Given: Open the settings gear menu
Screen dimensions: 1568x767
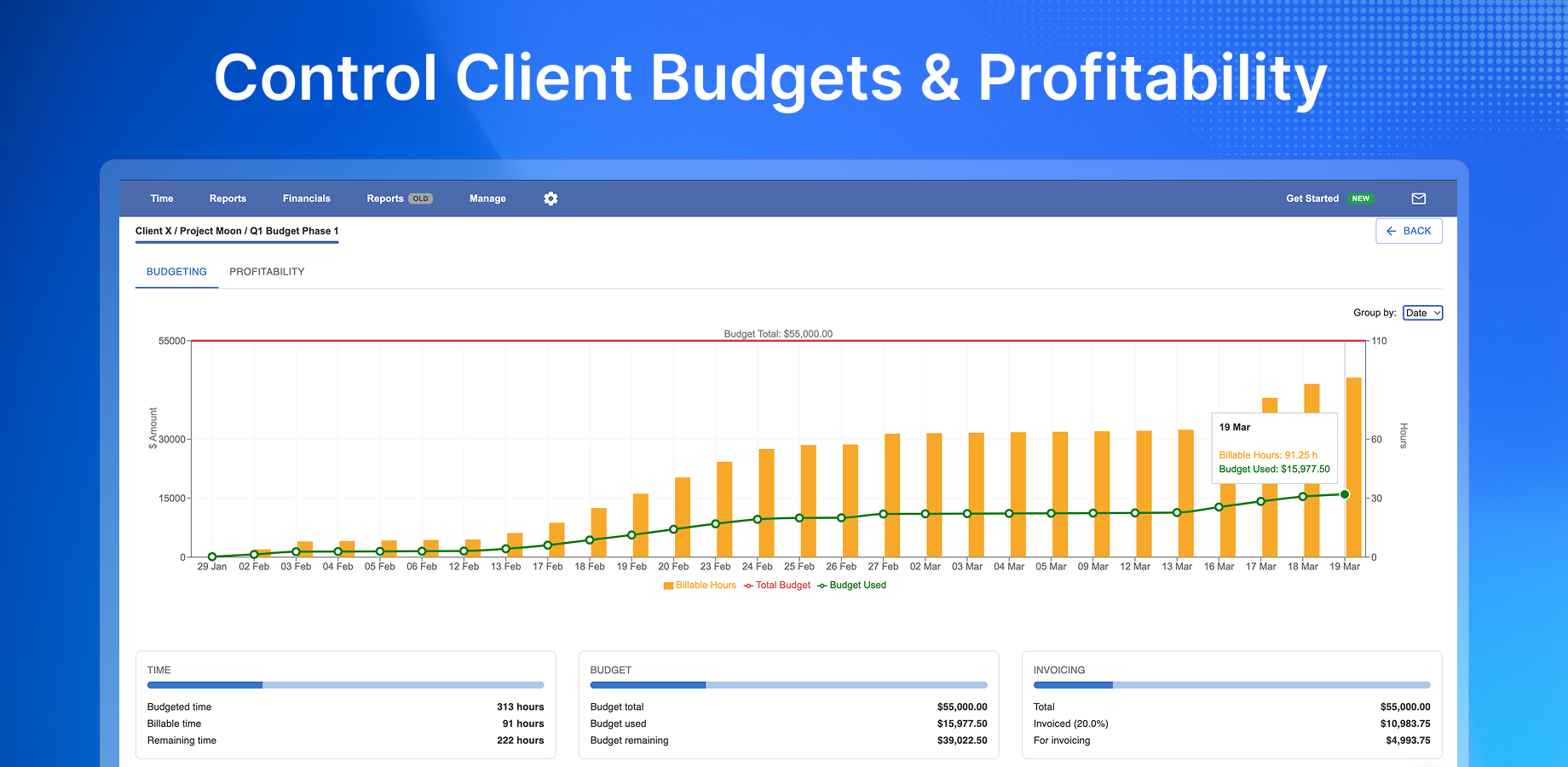Looking at the screenshot, I should (551, 198).
